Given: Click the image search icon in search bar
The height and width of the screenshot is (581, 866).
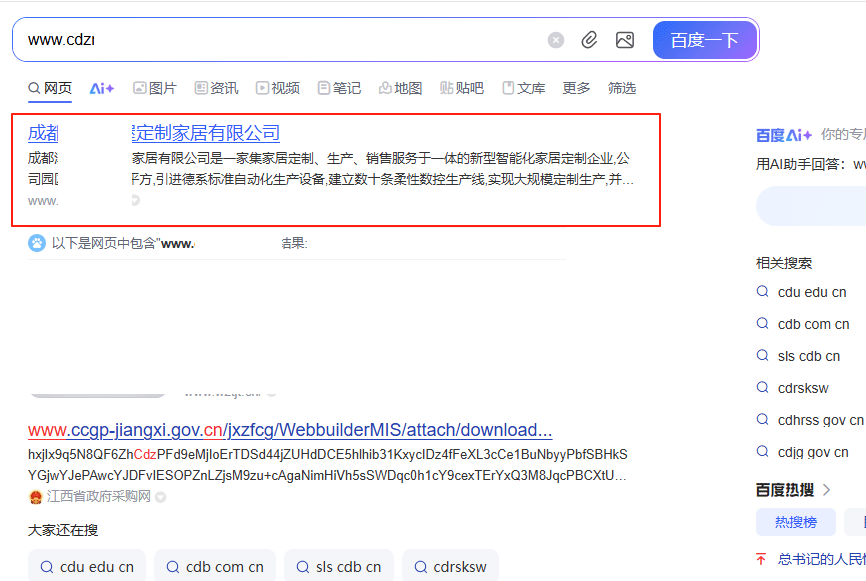Looking at the screenshot, I should click(x=625, y=40).
